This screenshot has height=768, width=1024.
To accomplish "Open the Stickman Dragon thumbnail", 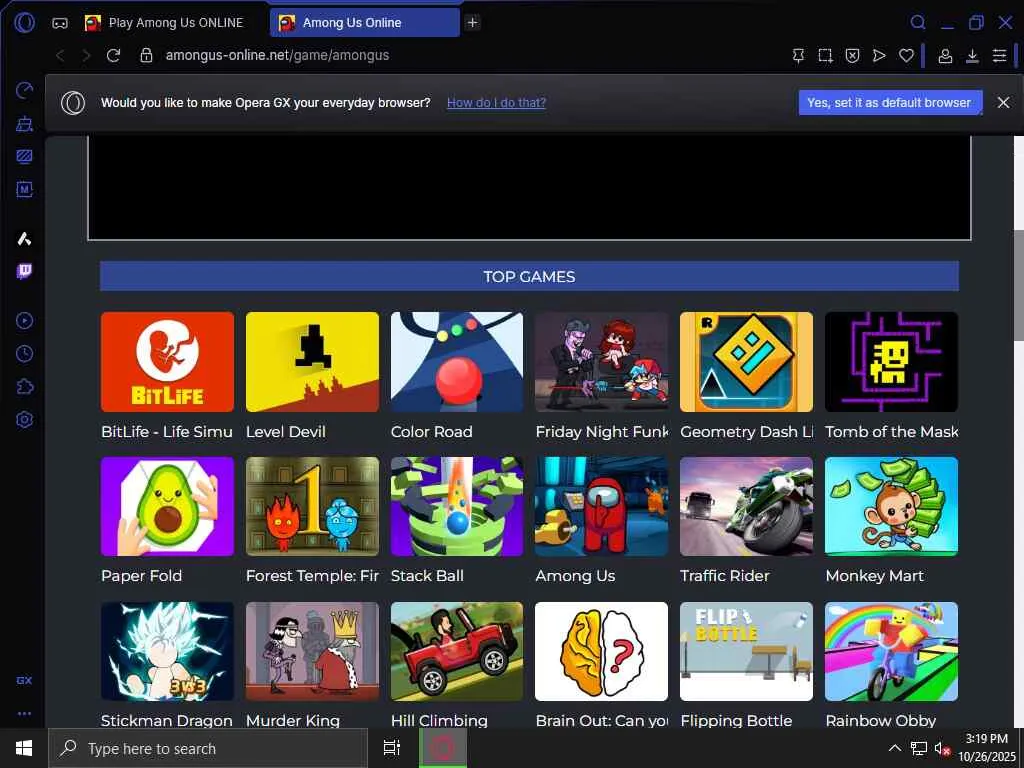I will tap(167, 652).
